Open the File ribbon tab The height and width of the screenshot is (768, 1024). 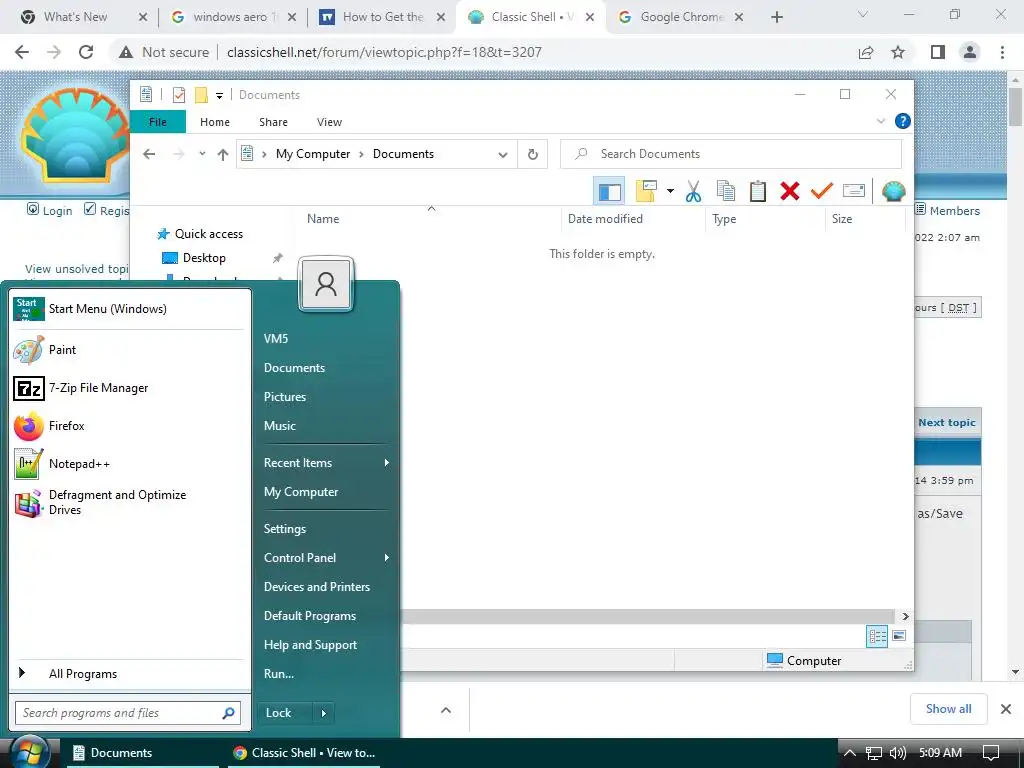157,122
